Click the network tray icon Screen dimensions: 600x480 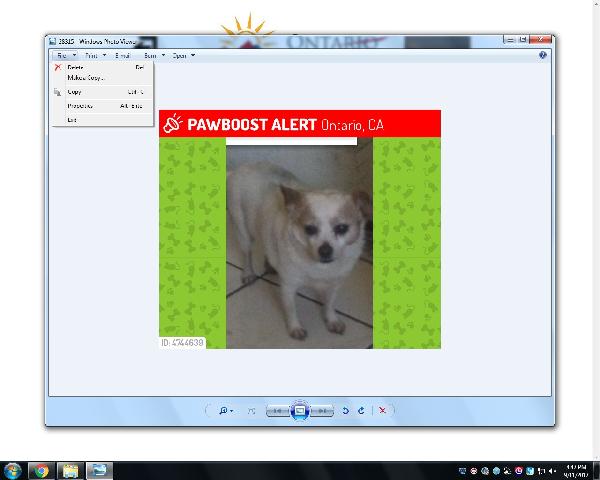(x=541, y=471)
